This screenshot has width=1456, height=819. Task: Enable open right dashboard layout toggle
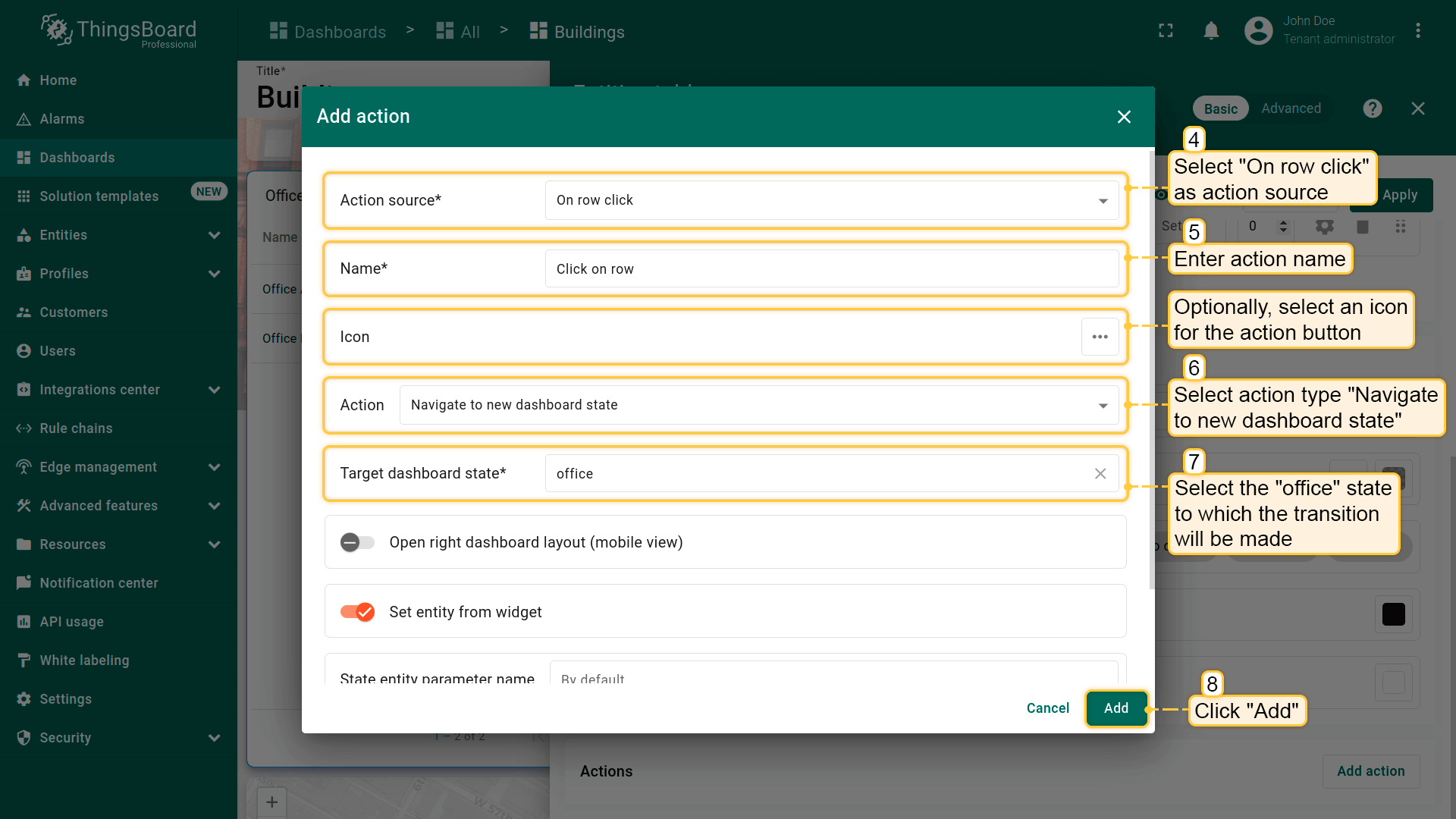tap(357, 542)
